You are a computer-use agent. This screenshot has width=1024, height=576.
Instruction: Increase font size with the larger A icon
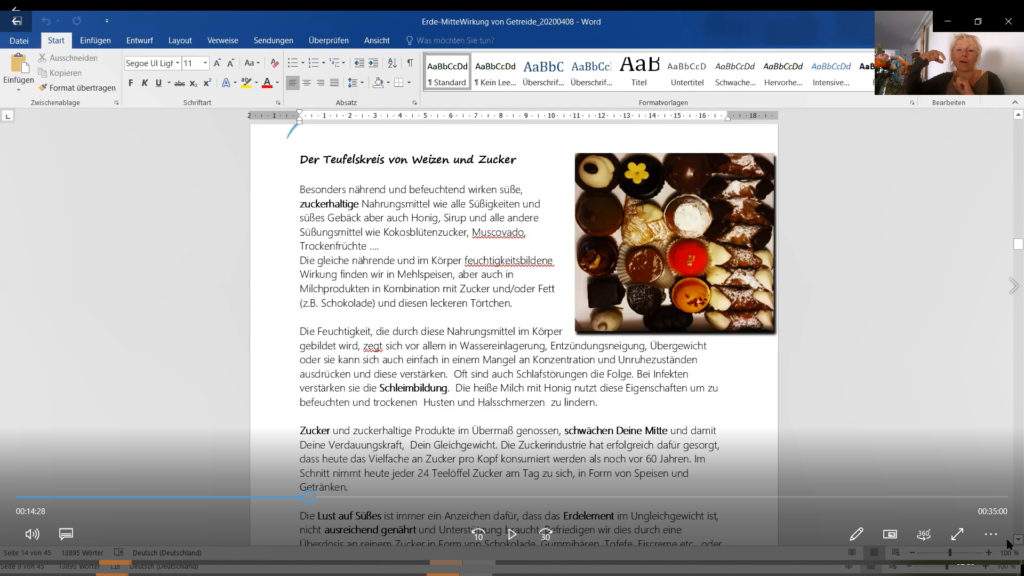(x=217, y=63)
